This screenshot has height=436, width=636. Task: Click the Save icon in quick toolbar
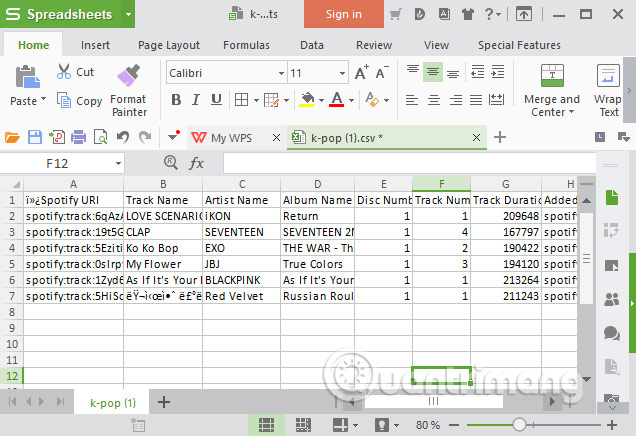pos(35,137)
